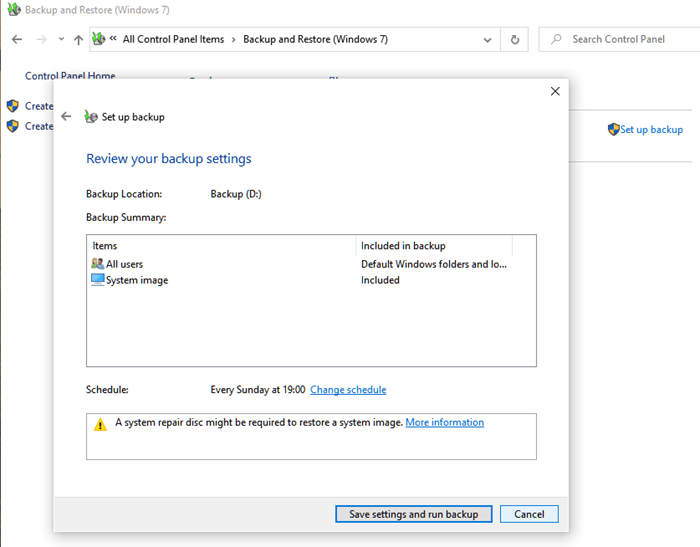Cancel the backup setup dialog
Screen dimensions: 700x547
[x=529, y=514]
